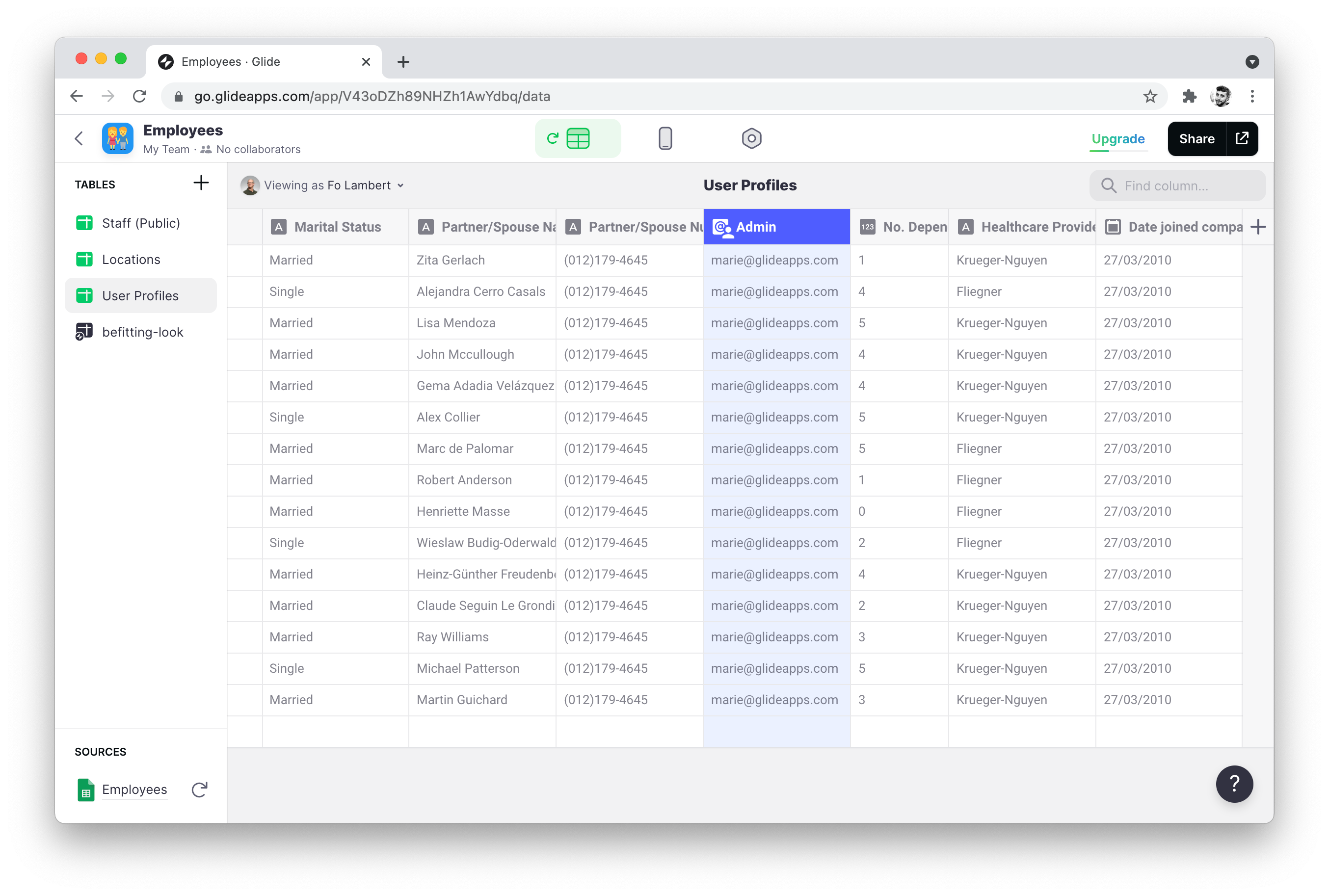Open Chrome's three-dot browser menu
The height and width of the screenshot is (896, 1329).
point(1253,96)
